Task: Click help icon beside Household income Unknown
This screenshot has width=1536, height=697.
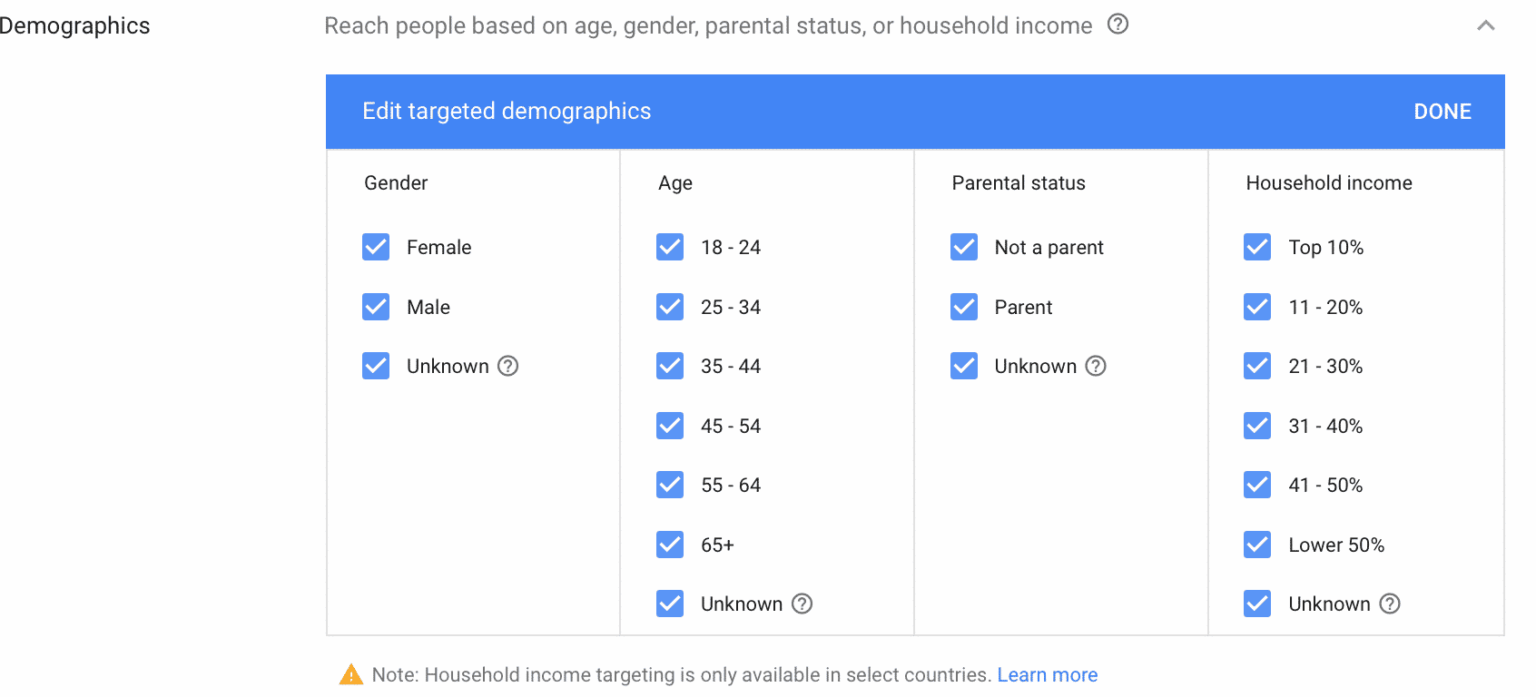Action: (x=1390, y=604)
